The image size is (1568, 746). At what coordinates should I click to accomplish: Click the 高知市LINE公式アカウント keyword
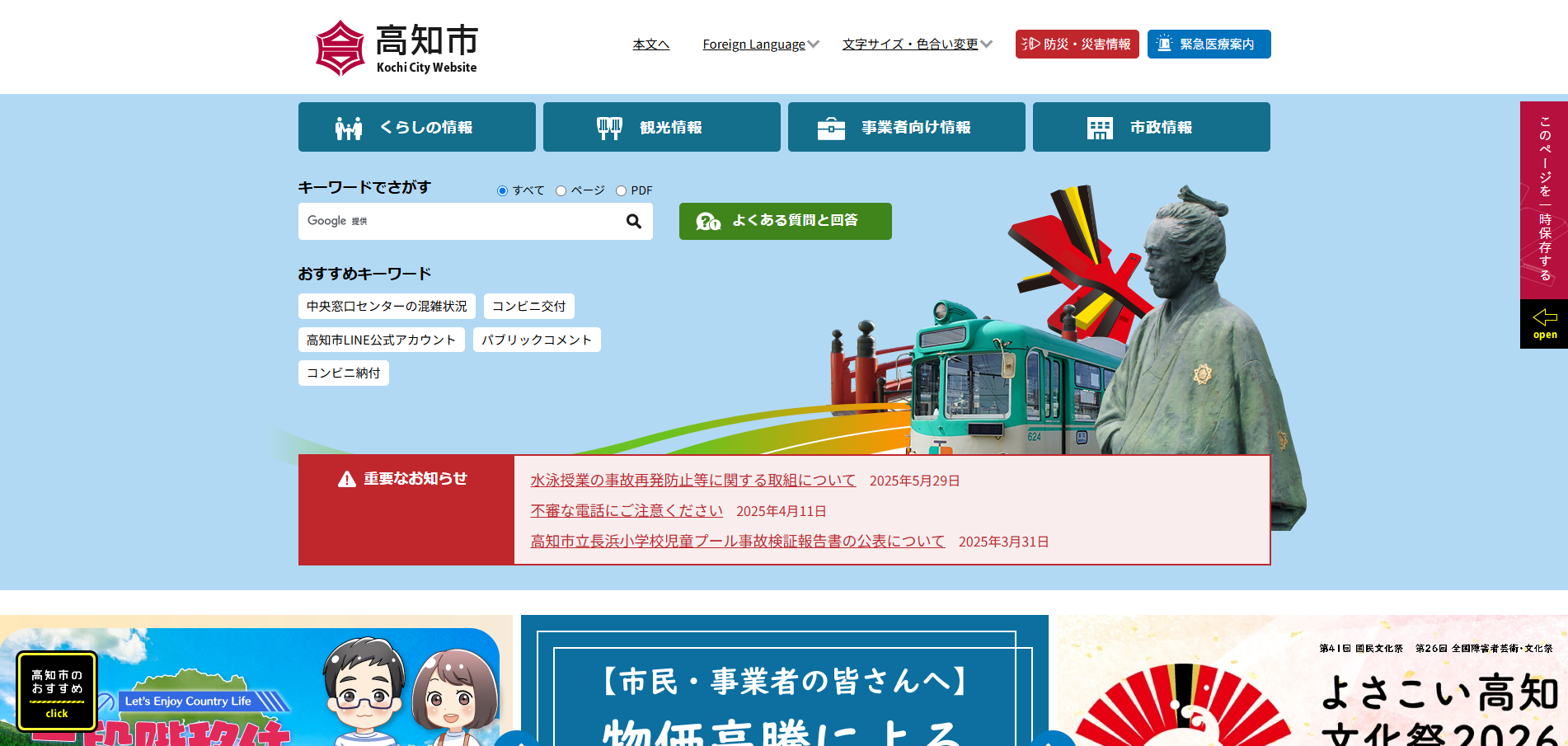(x=382, y=340)
